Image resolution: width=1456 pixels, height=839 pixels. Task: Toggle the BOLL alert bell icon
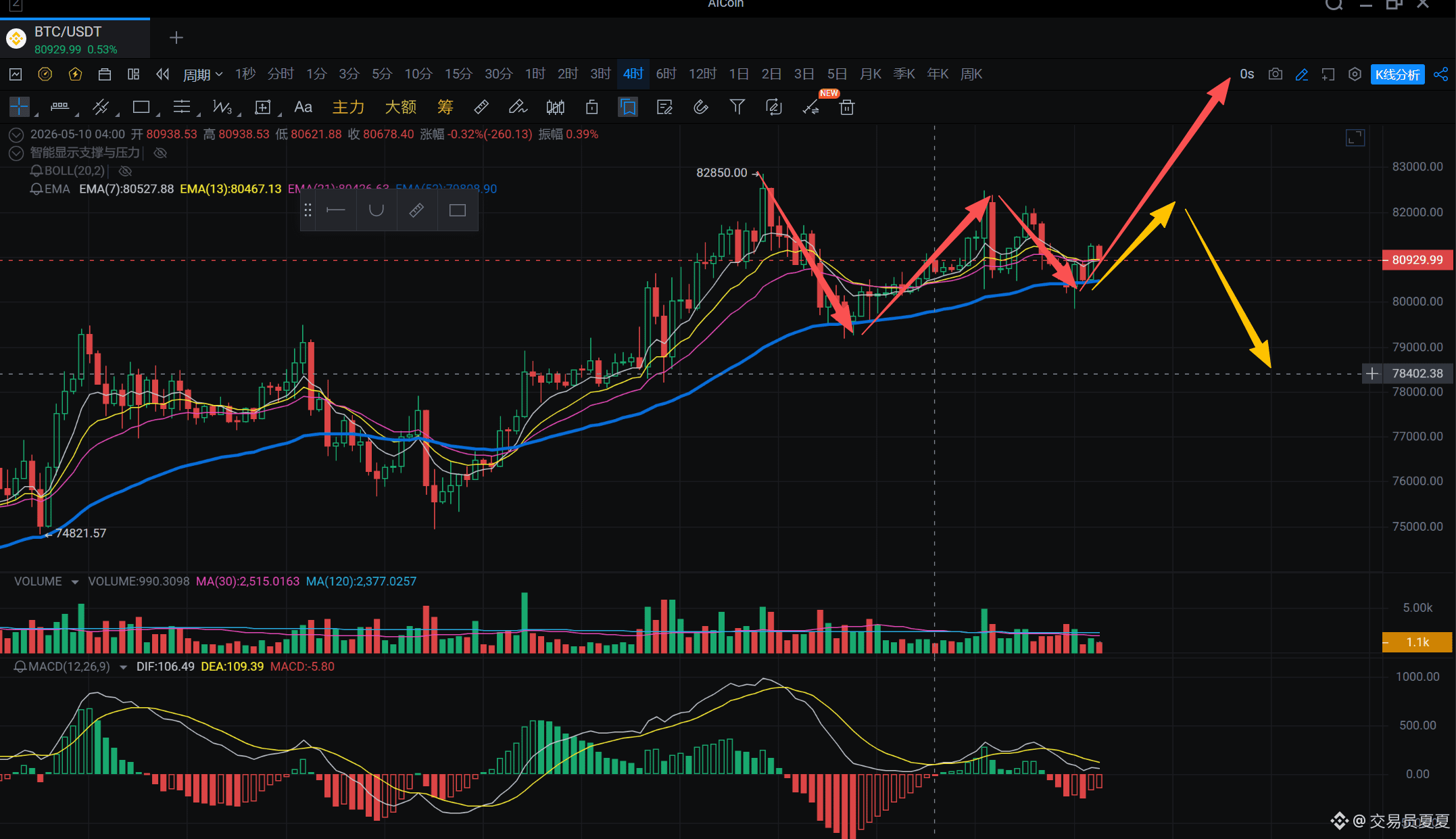36,171
